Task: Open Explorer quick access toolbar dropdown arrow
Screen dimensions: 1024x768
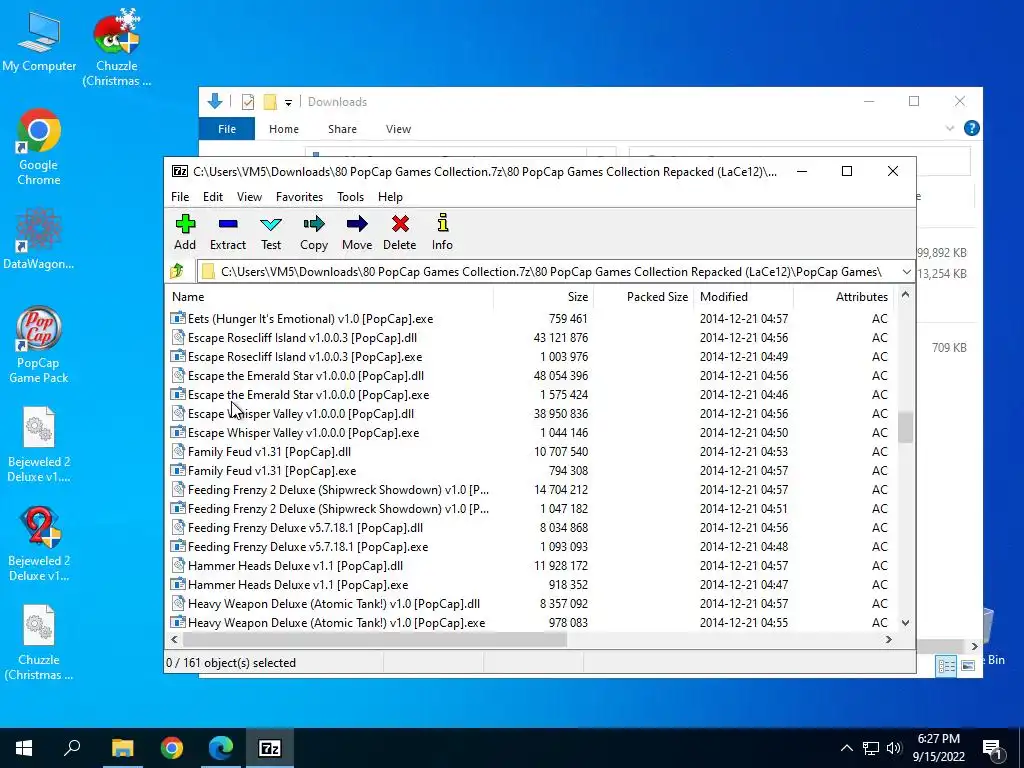Action: click(288, 103)
